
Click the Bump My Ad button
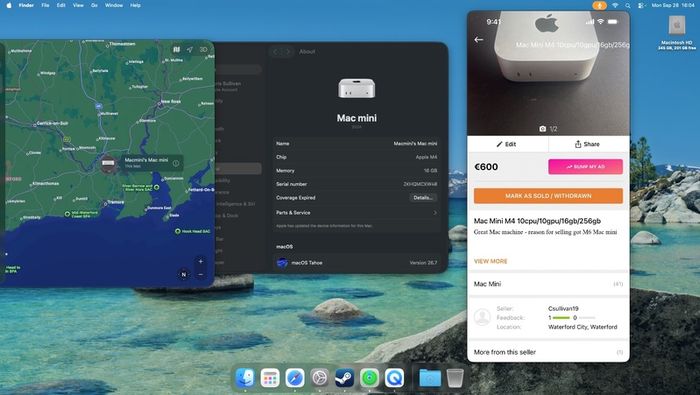pos(585,166)
